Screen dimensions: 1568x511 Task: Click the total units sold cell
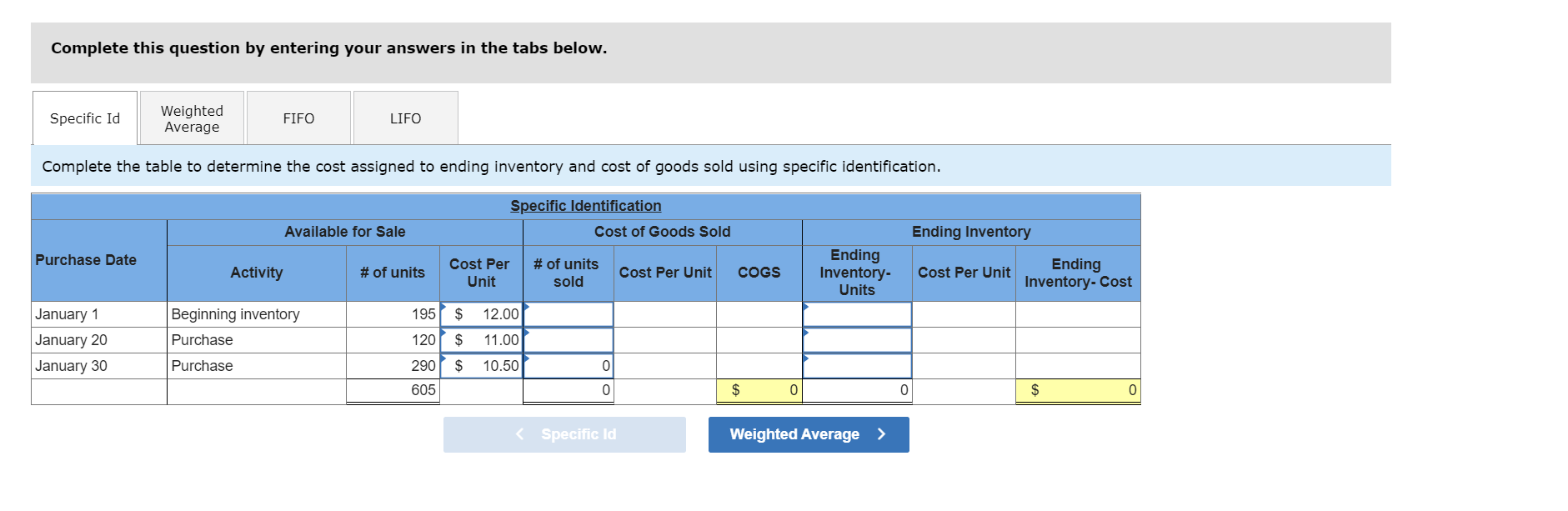click(569, 390)
